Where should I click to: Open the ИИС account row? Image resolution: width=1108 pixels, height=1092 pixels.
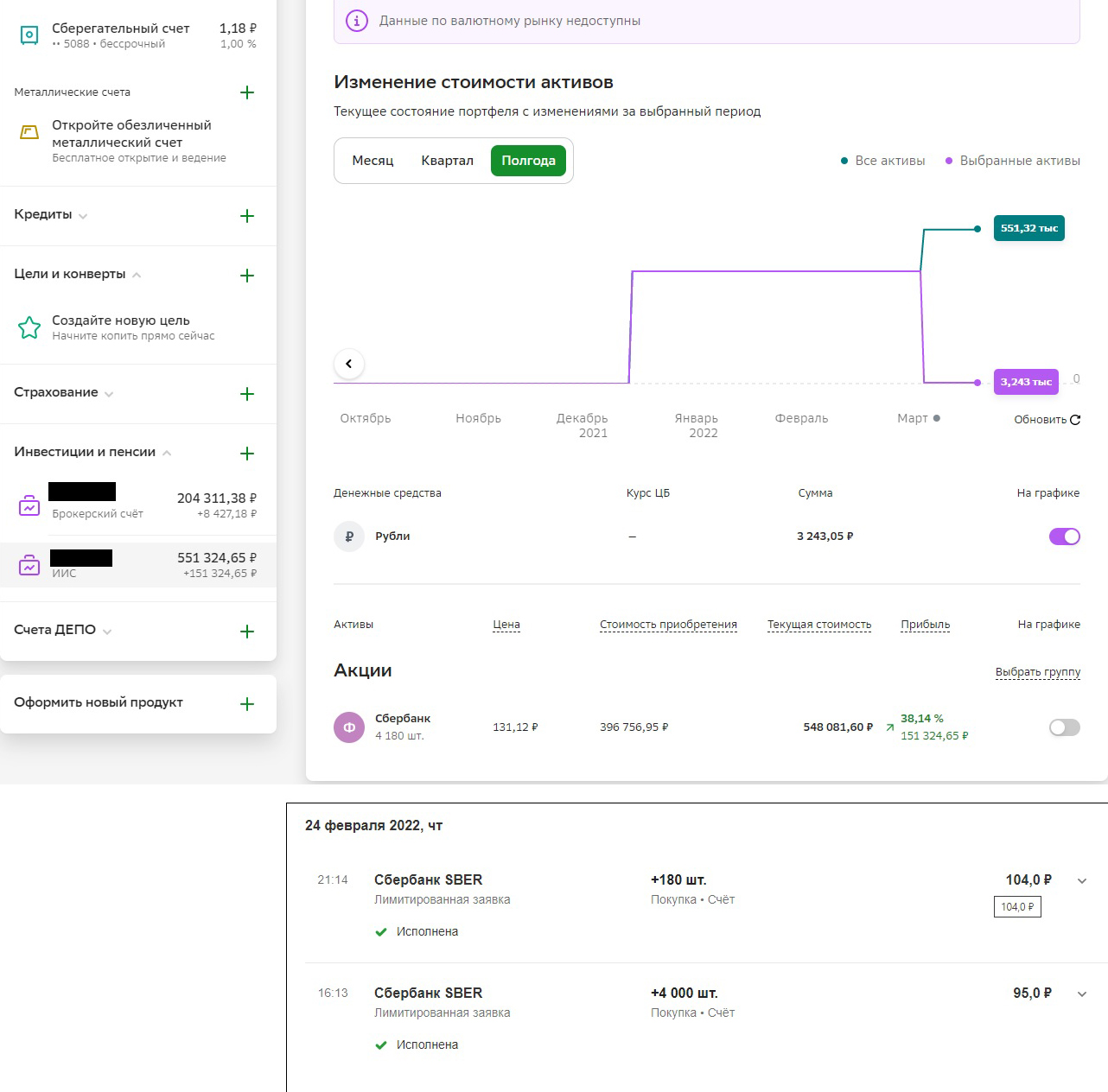(x=138, y=565)
